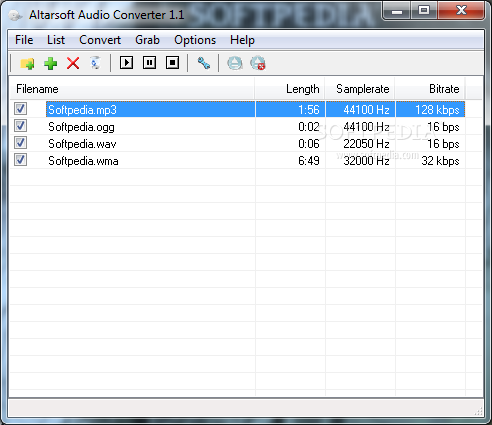This screenshot has width=492, height=425.
Task: Click the 22050 Hz samplerate cell
Action: pos(366,144)
